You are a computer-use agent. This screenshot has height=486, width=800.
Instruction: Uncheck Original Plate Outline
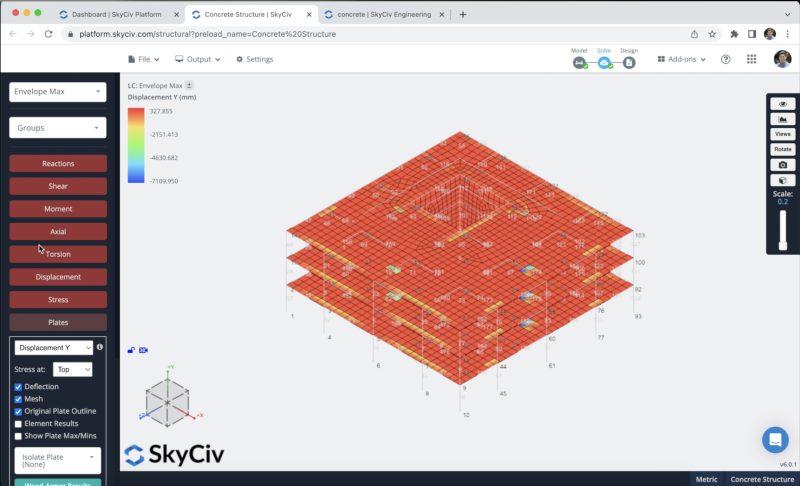(x=18, y=412)
